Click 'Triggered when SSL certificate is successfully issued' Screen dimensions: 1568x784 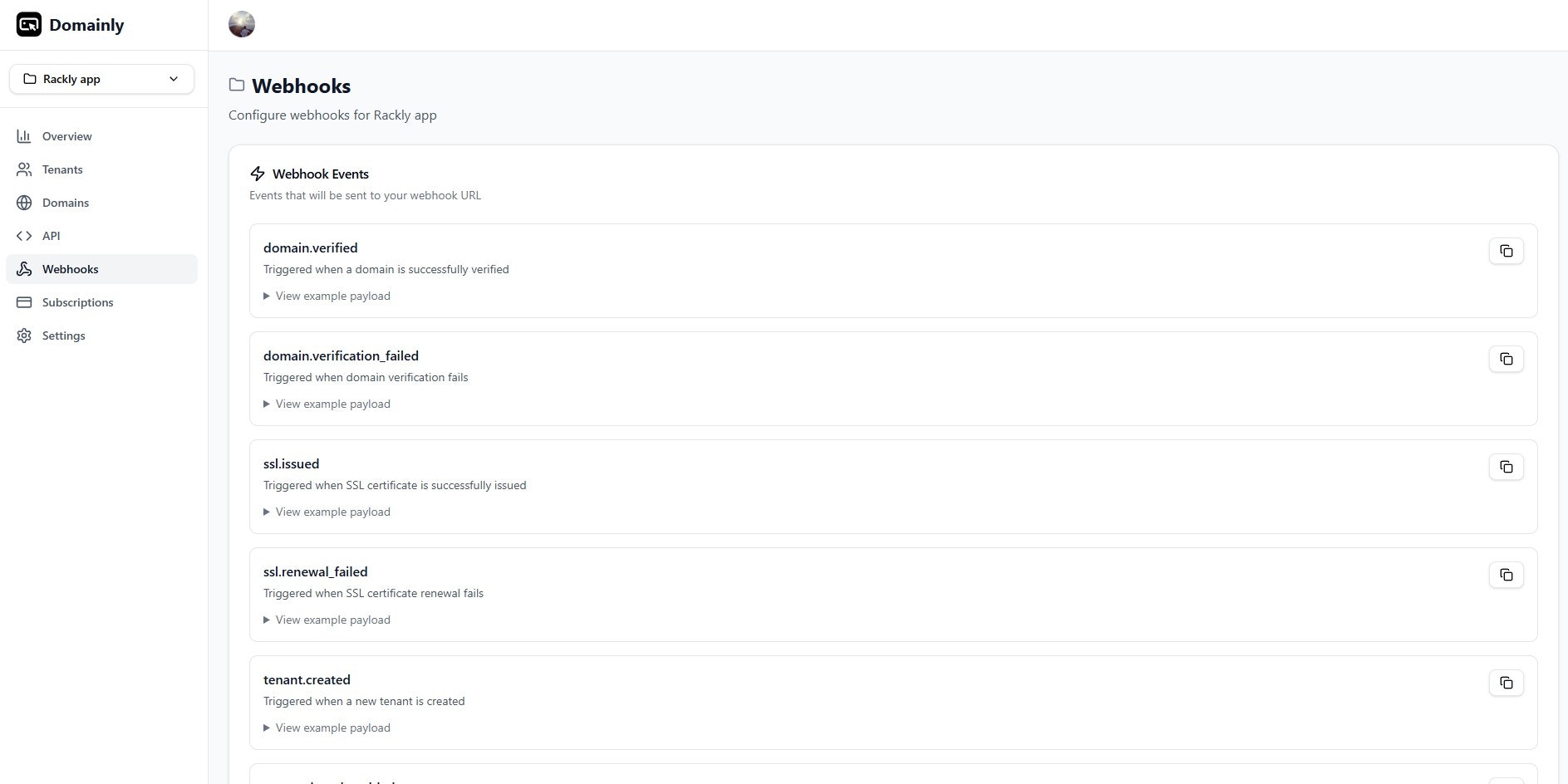tap(395, 485)
